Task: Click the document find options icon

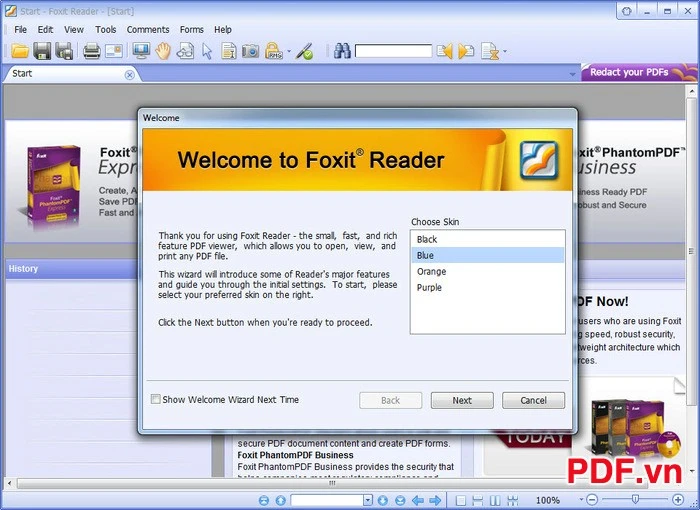Action: 490,51
